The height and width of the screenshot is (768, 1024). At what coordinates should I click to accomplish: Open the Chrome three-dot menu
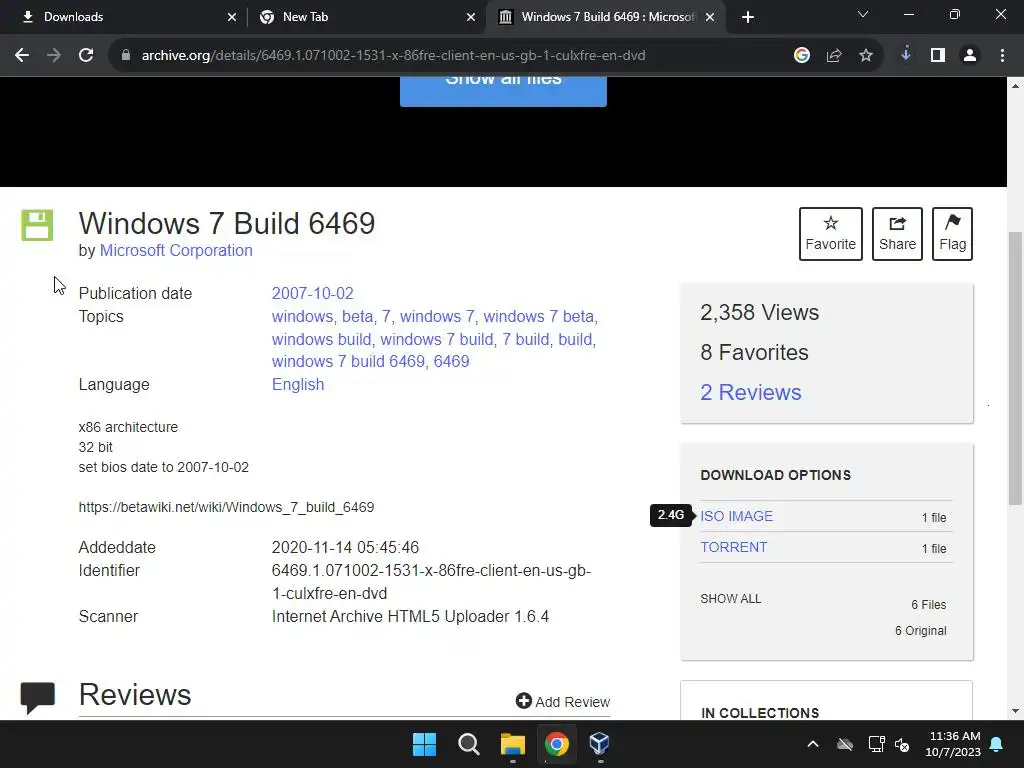click(1002, 56)
